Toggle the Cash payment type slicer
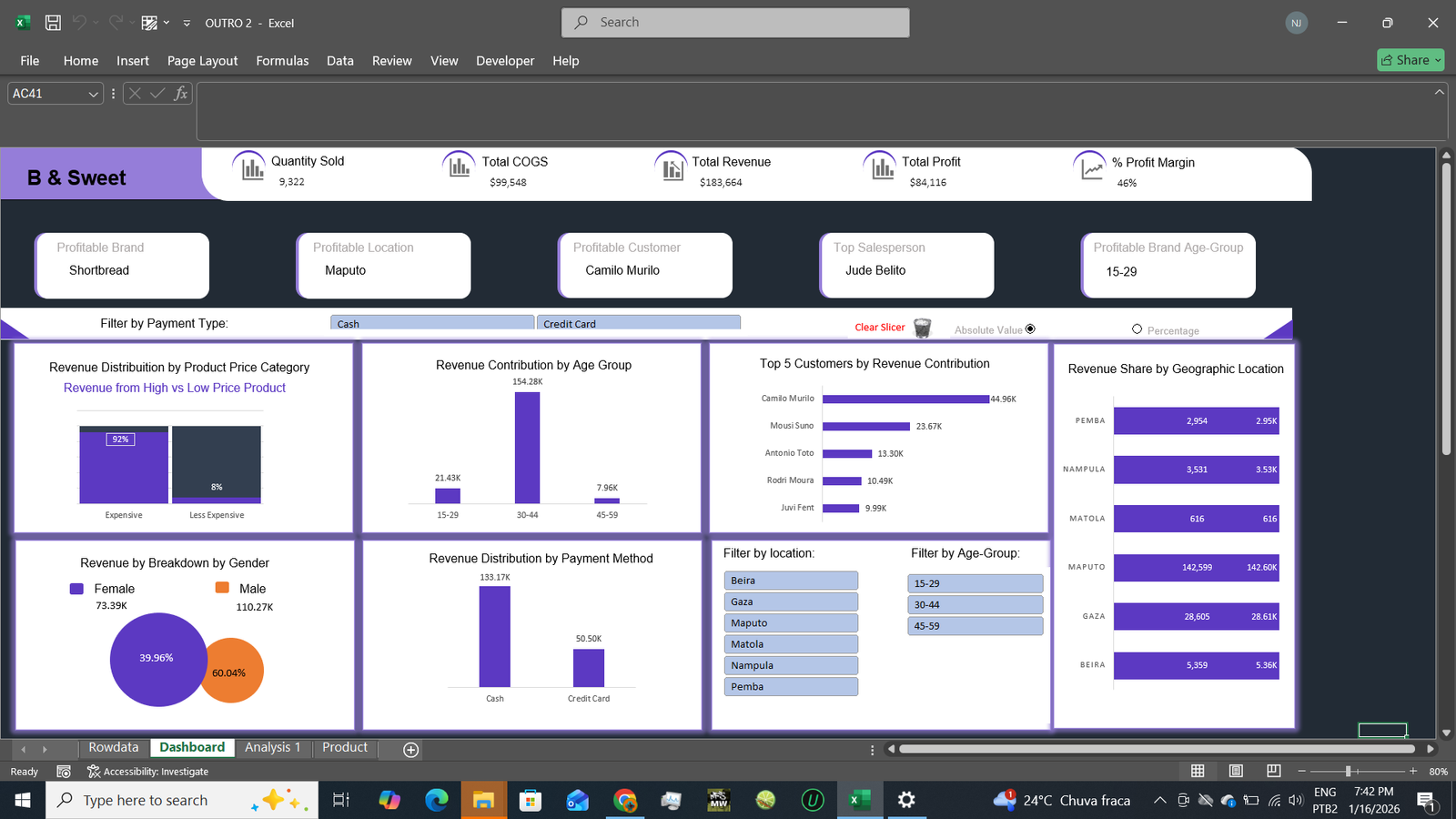Screen dimensions: 1456x819 (431, 323)
